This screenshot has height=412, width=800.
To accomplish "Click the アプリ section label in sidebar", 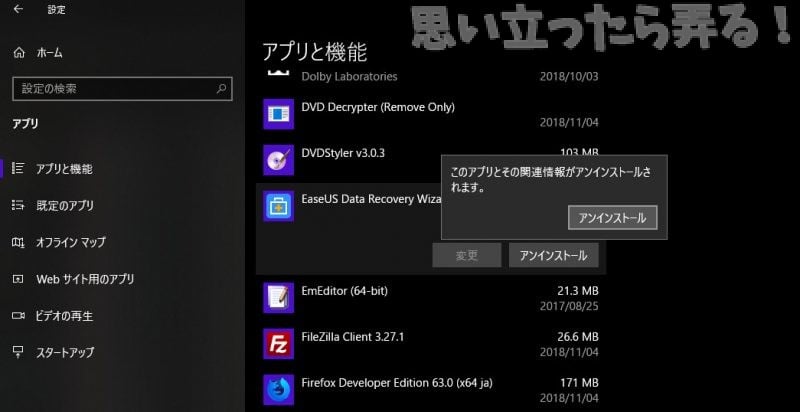I will (x=26, y=124).
